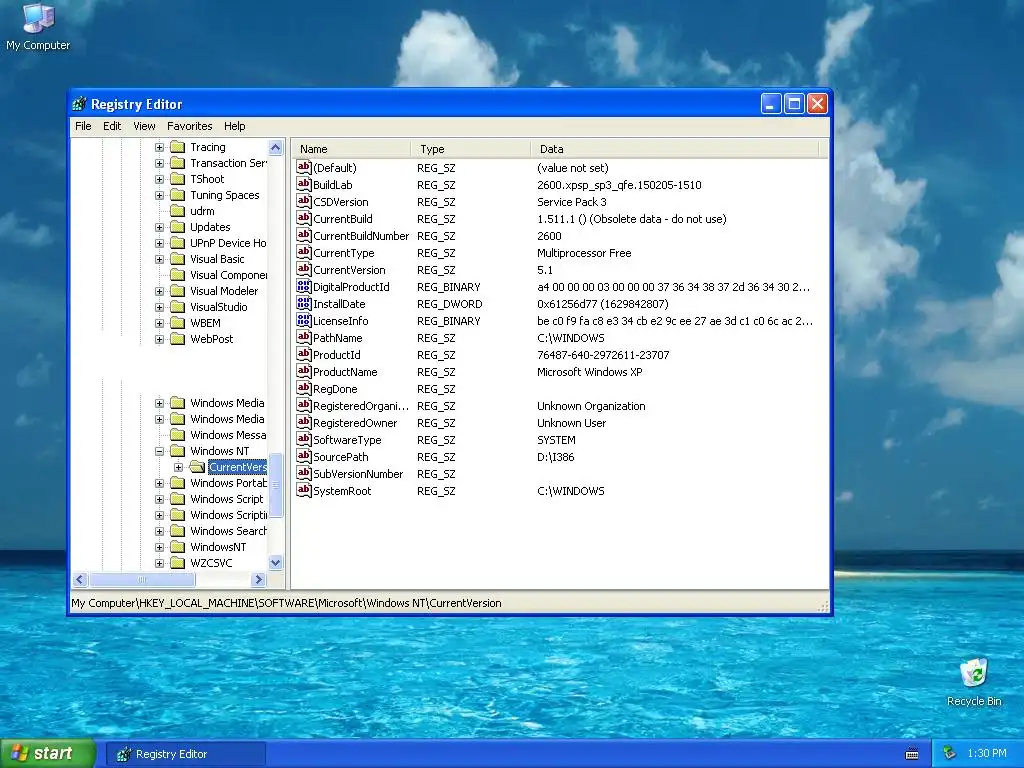Open the Edit menu

(112, 126)
